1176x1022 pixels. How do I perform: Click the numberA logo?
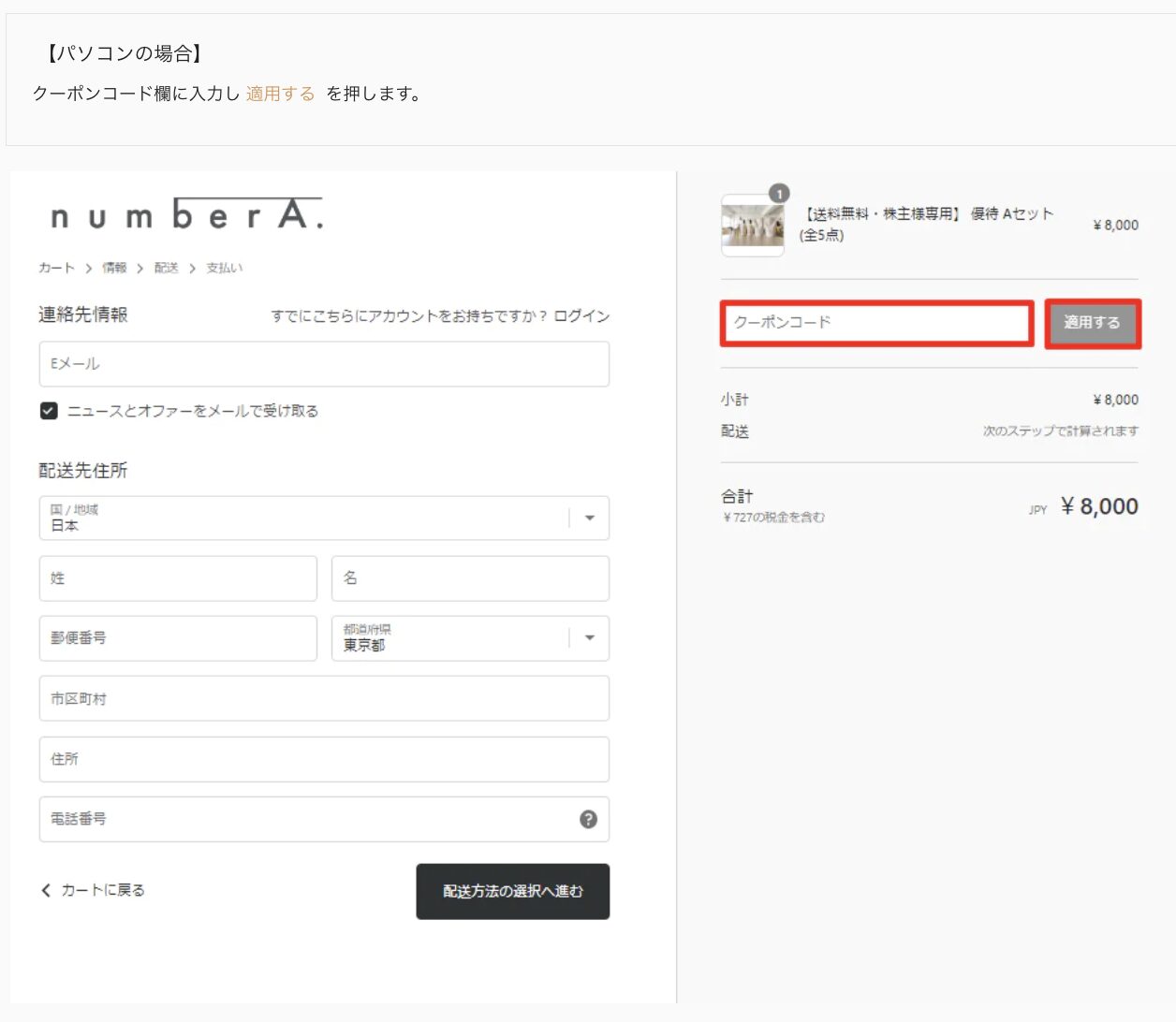[186, 215]
